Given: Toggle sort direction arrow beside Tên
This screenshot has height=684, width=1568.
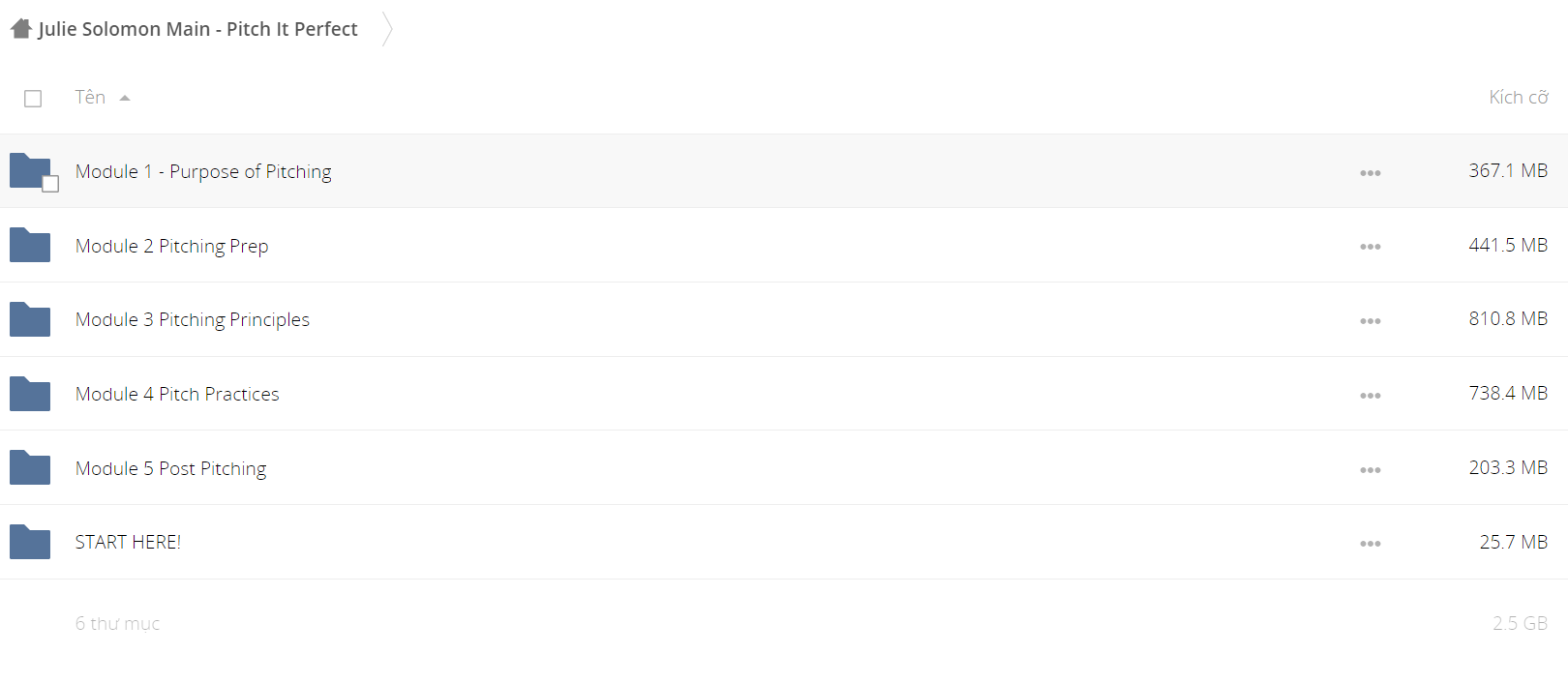Looking at the screenshot, I should point(125,98).
